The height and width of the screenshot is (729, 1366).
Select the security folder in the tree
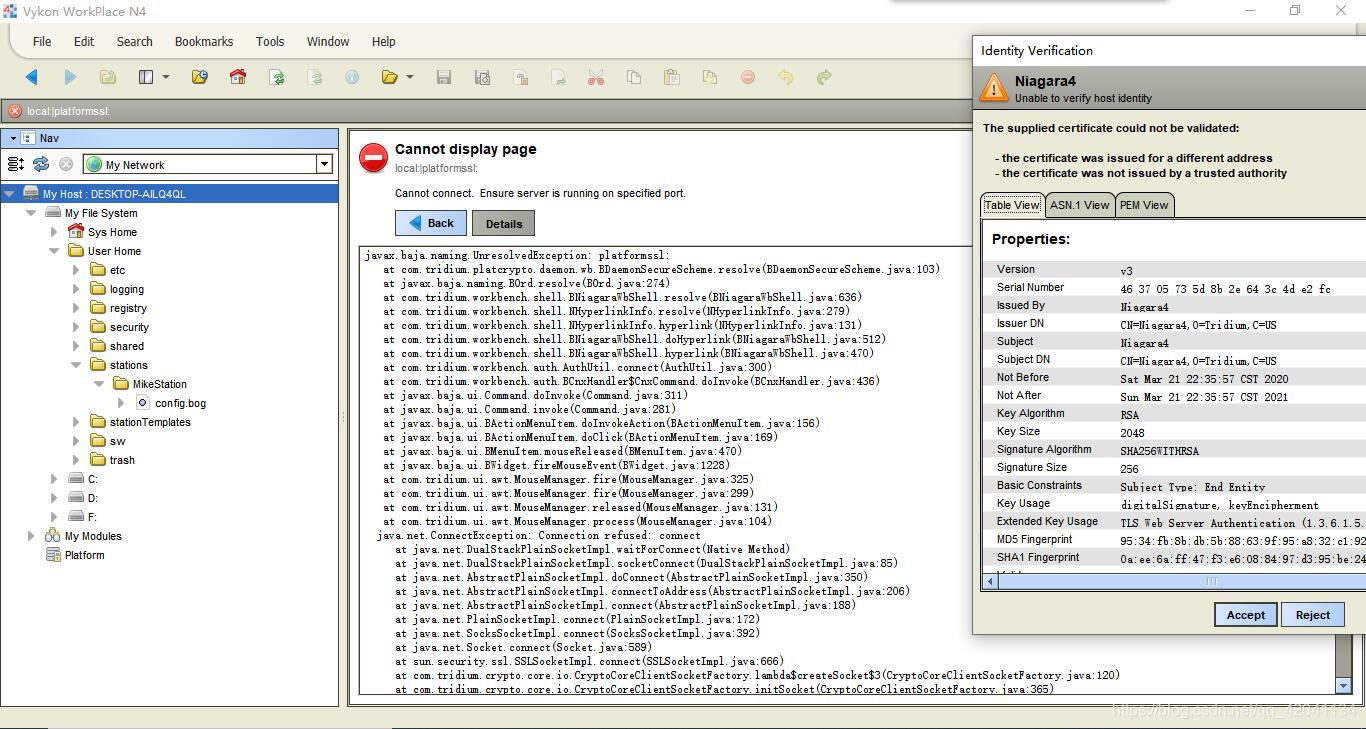pos(119,327)
